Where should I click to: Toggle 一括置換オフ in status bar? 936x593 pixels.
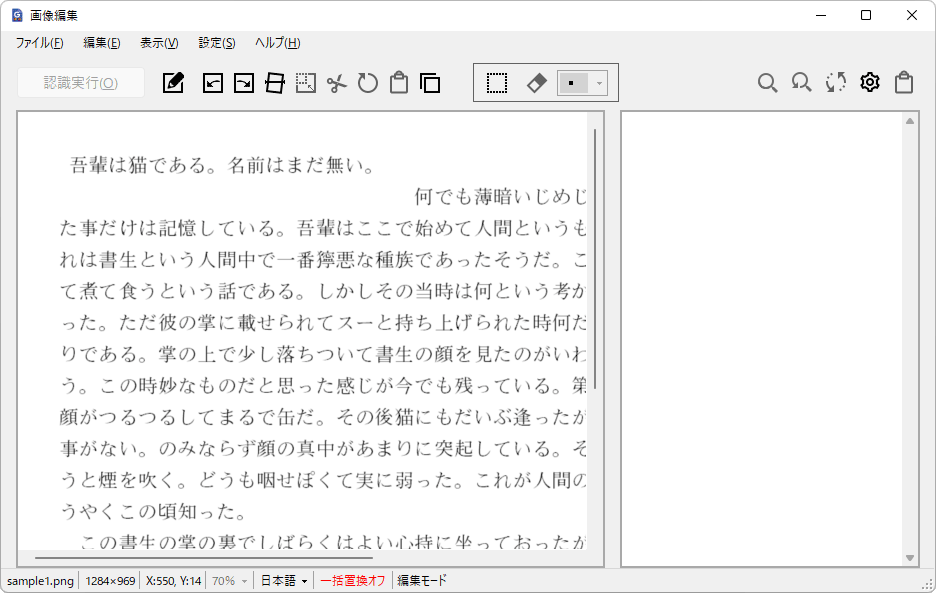coord(352,580)
